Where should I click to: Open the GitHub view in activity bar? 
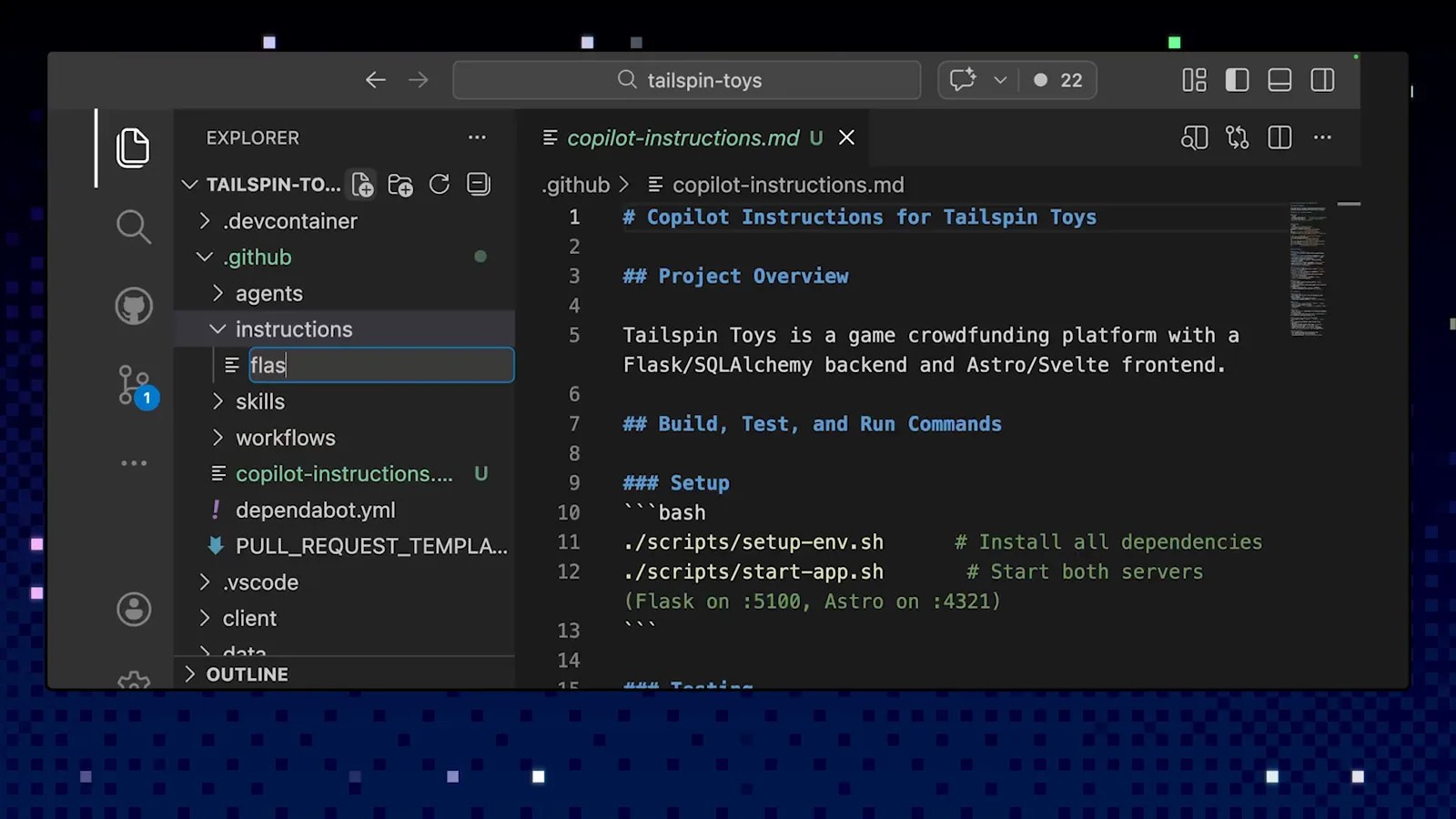point(134,306)
